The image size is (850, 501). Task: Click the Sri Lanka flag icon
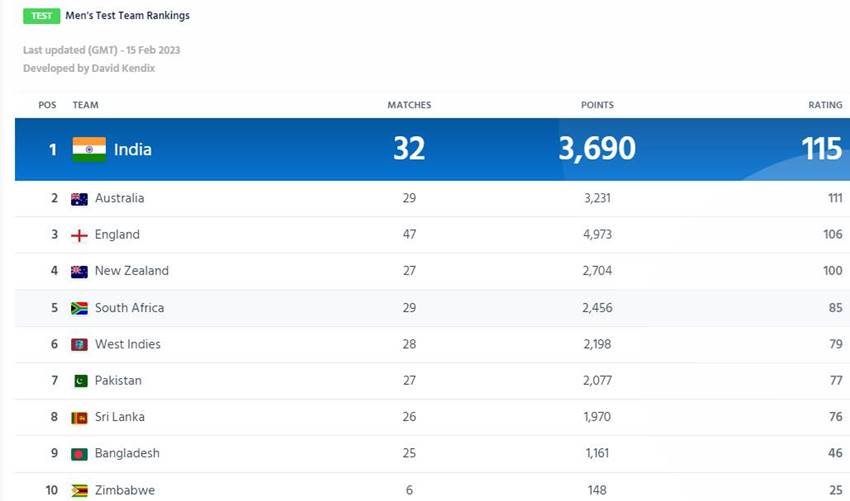(x=80, y=418)
